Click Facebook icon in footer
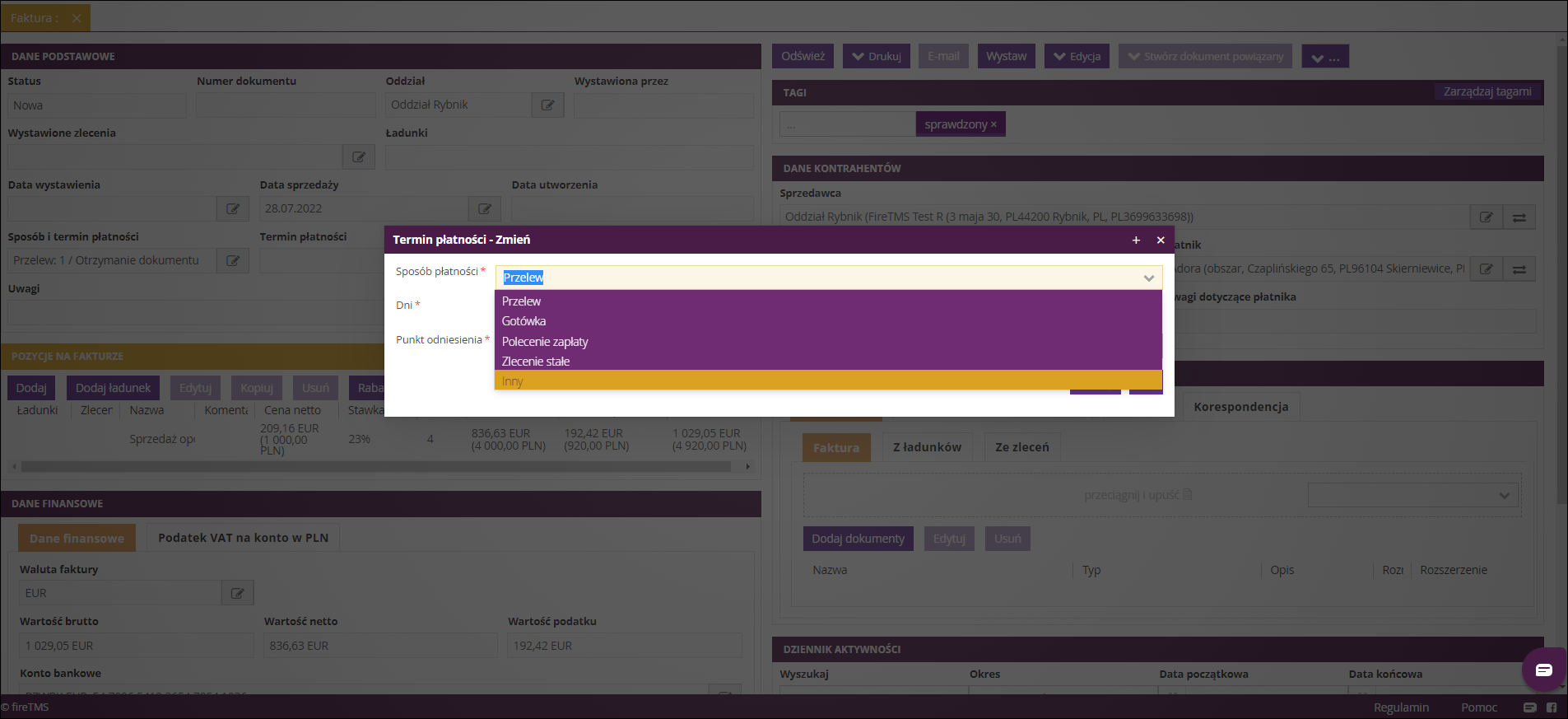Image resolution: width=1568 pixels, height=719 pixels. 1552,707
